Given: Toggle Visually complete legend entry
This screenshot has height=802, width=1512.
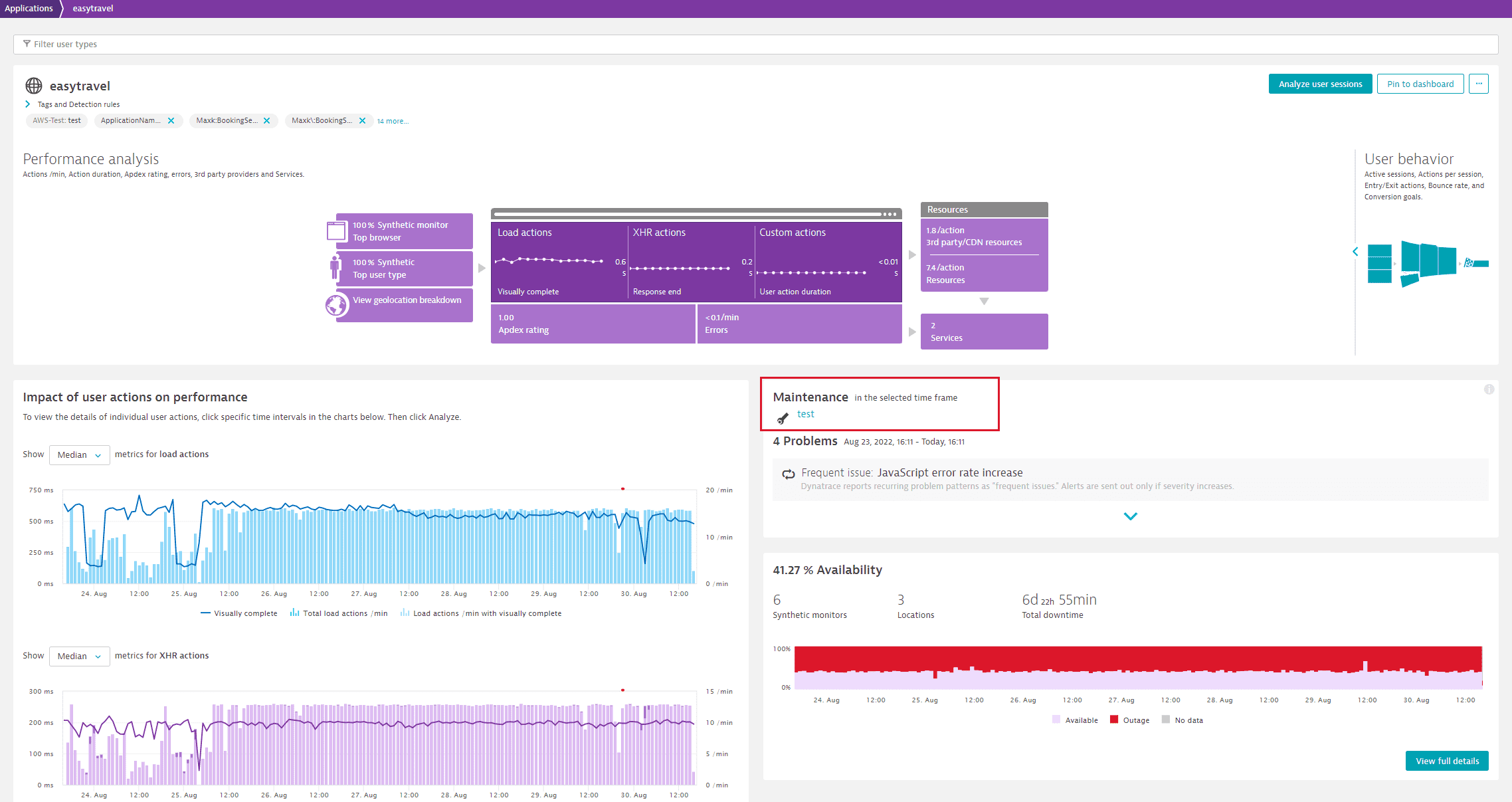Looking at the screenshot, I should (x=238, y=613).
